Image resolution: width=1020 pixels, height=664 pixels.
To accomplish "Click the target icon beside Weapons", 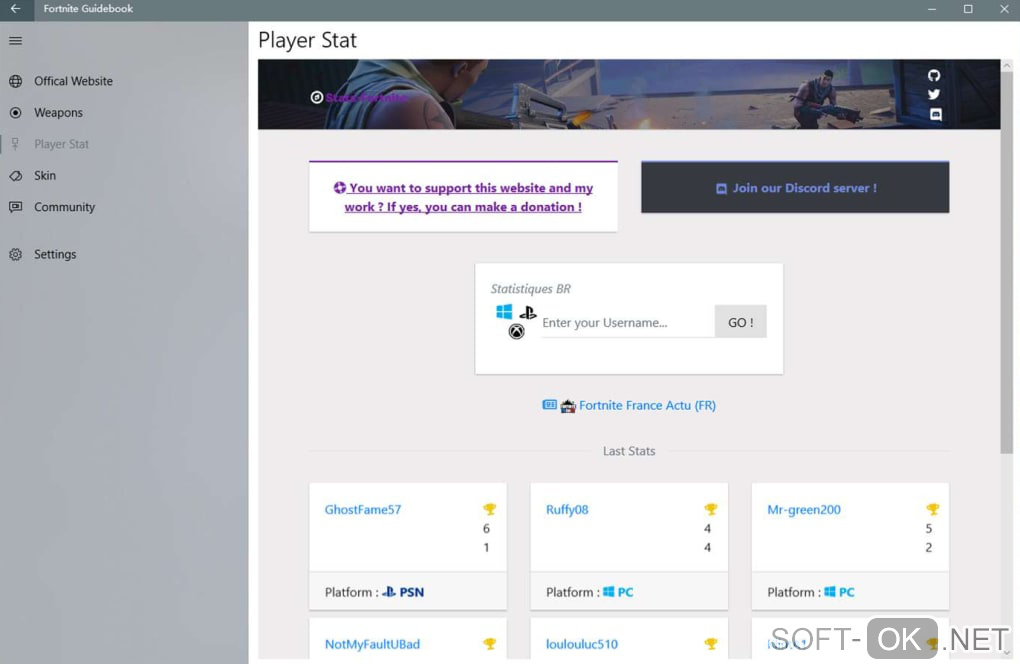I will pos(16,113).
